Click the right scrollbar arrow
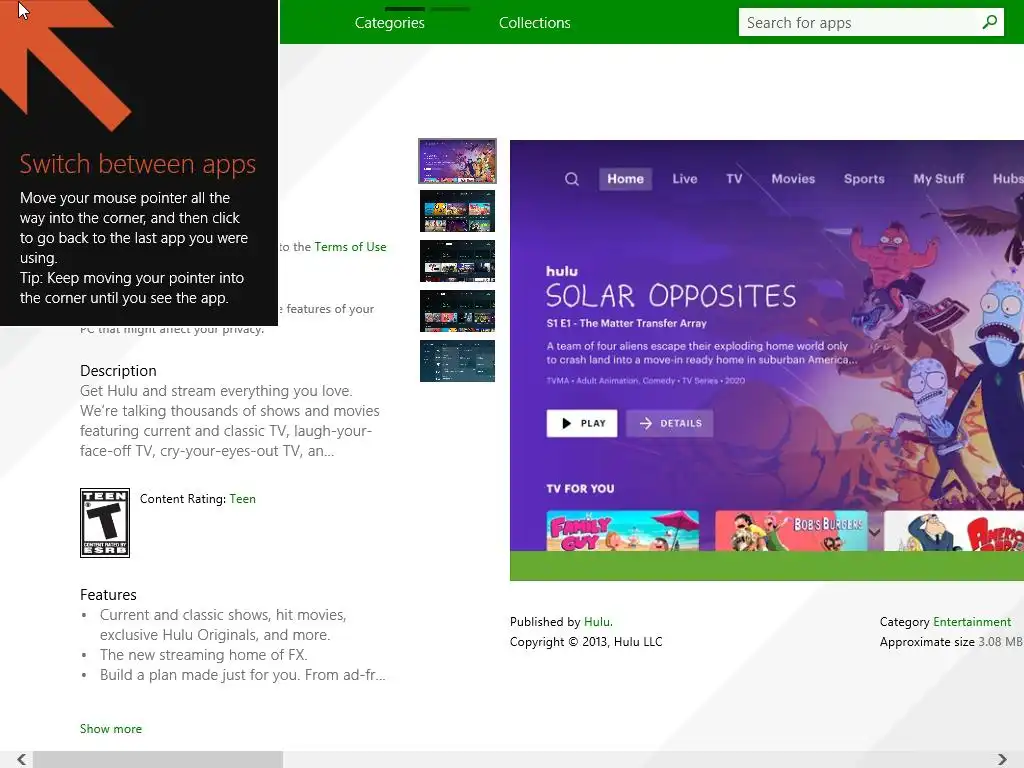Viewport: 1024px width, 768px height. 1002,759
